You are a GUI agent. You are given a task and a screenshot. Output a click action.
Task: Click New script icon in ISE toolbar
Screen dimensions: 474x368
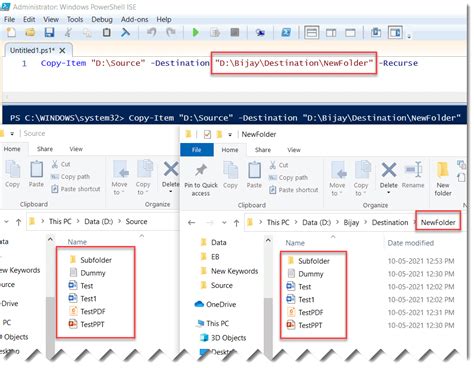pos(11,32)
